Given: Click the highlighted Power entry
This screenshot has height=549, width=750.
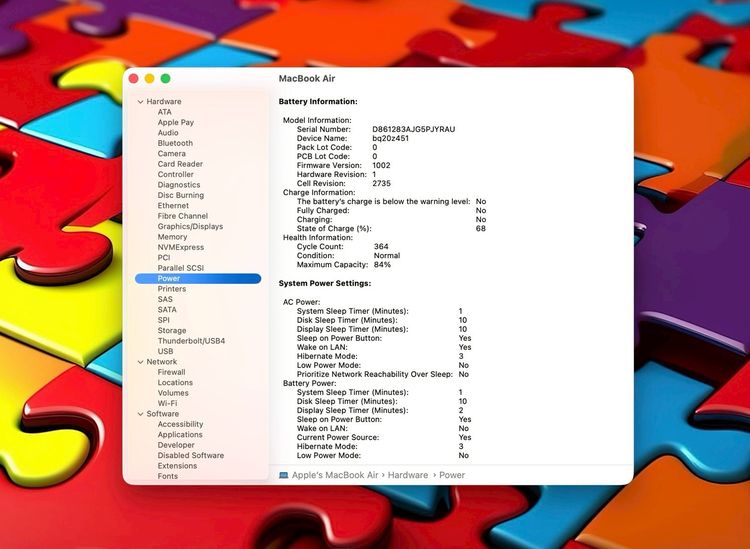Looking at the screenshot, I should tap(198, 279).
